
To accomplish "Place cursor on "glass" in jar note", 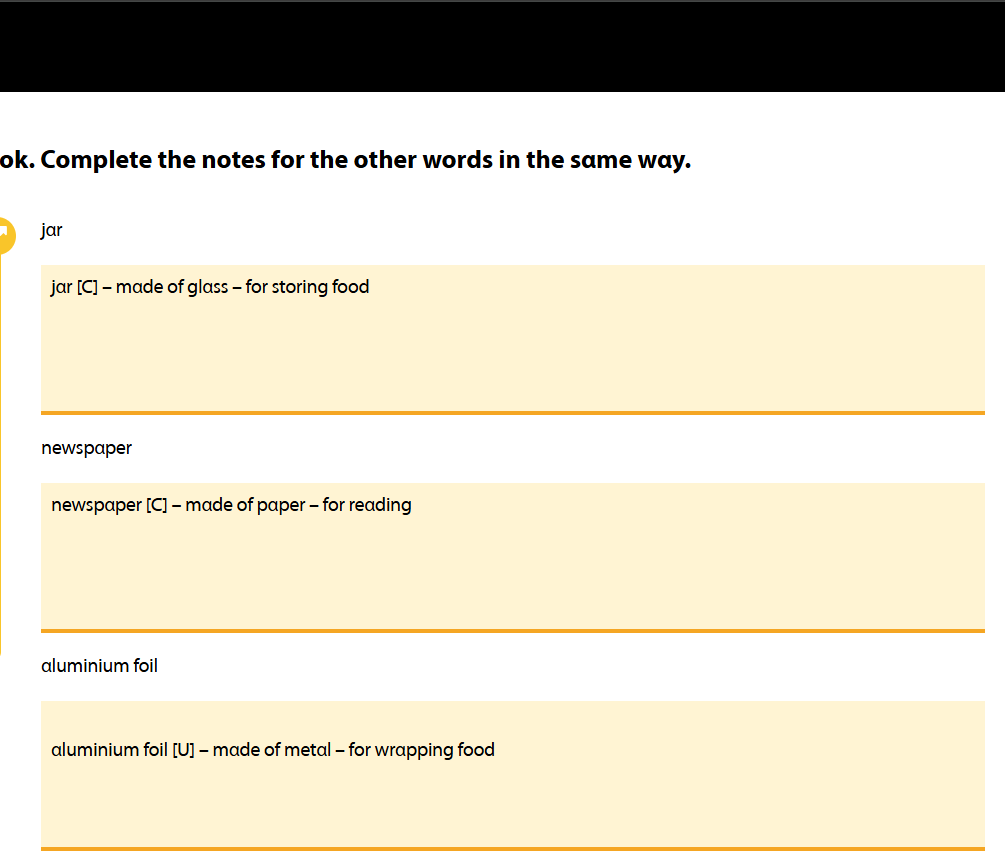I will click(208, 288).
